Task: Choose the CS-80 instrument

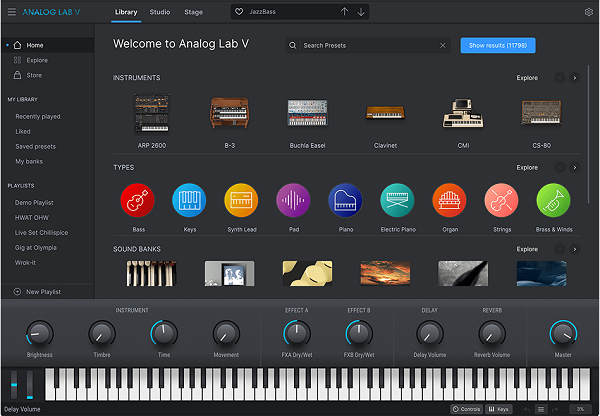Action: tap(541, 112)
